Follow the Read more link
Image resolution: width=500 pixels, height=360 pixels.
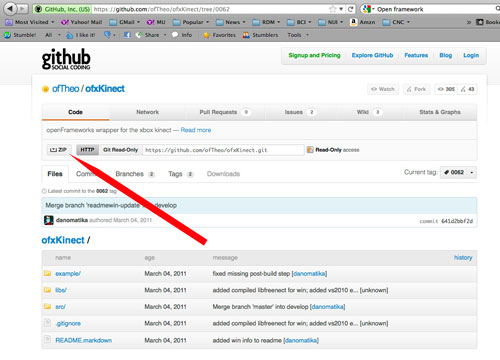196,130
